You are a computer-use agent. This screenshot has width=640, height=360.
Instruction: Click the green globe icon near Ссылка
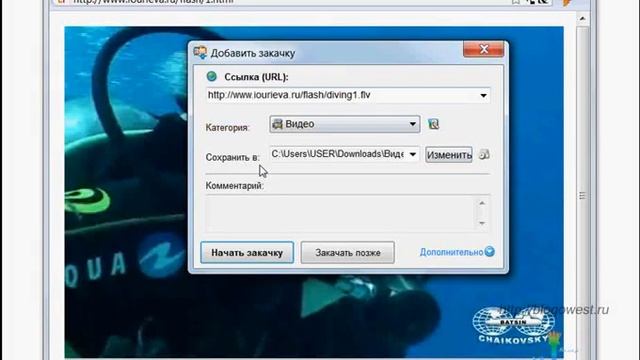(211, 76)
